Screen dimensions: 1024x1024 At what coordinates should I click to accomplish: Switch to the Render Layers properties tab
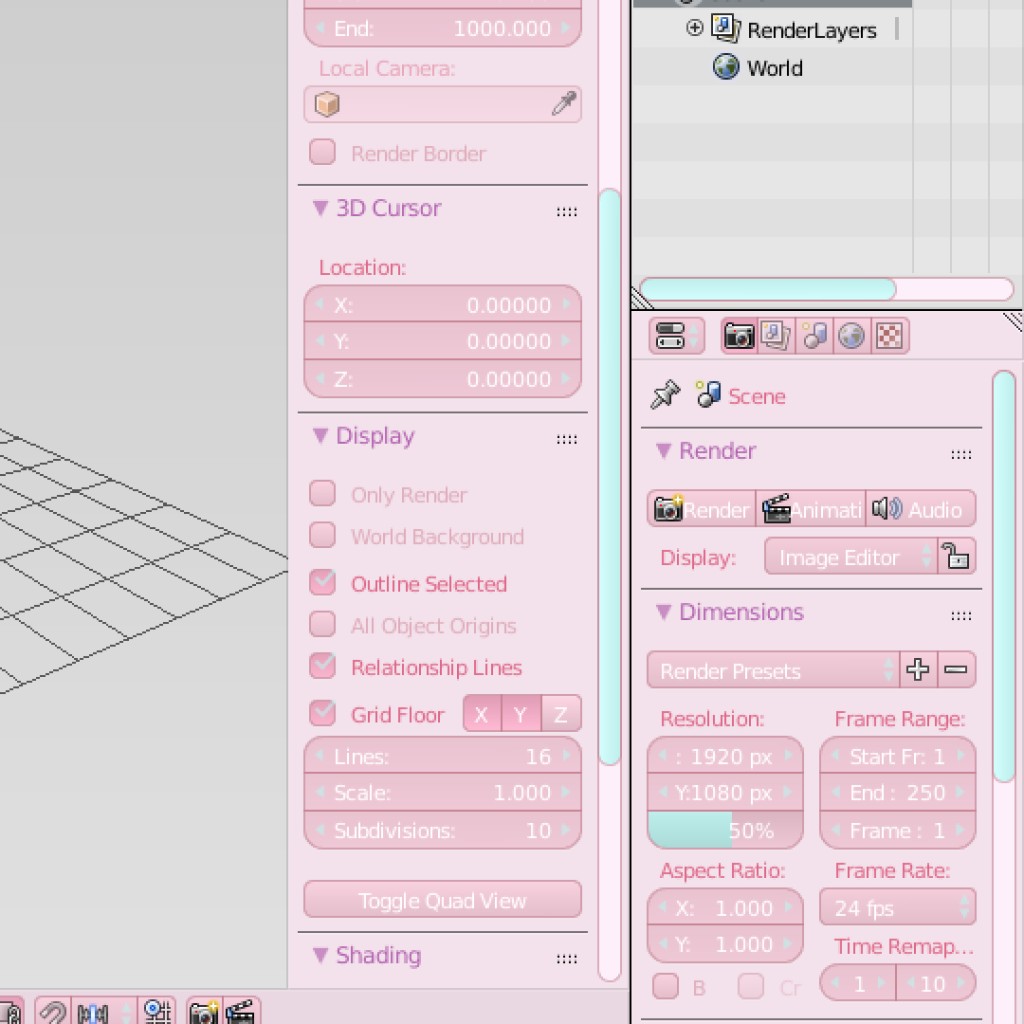(775, 335)
